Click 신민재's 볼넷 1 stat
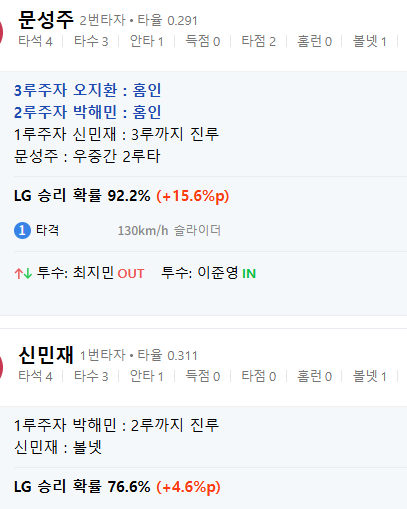Viewport: 407px width, 509px height. (x=370, y=376)
